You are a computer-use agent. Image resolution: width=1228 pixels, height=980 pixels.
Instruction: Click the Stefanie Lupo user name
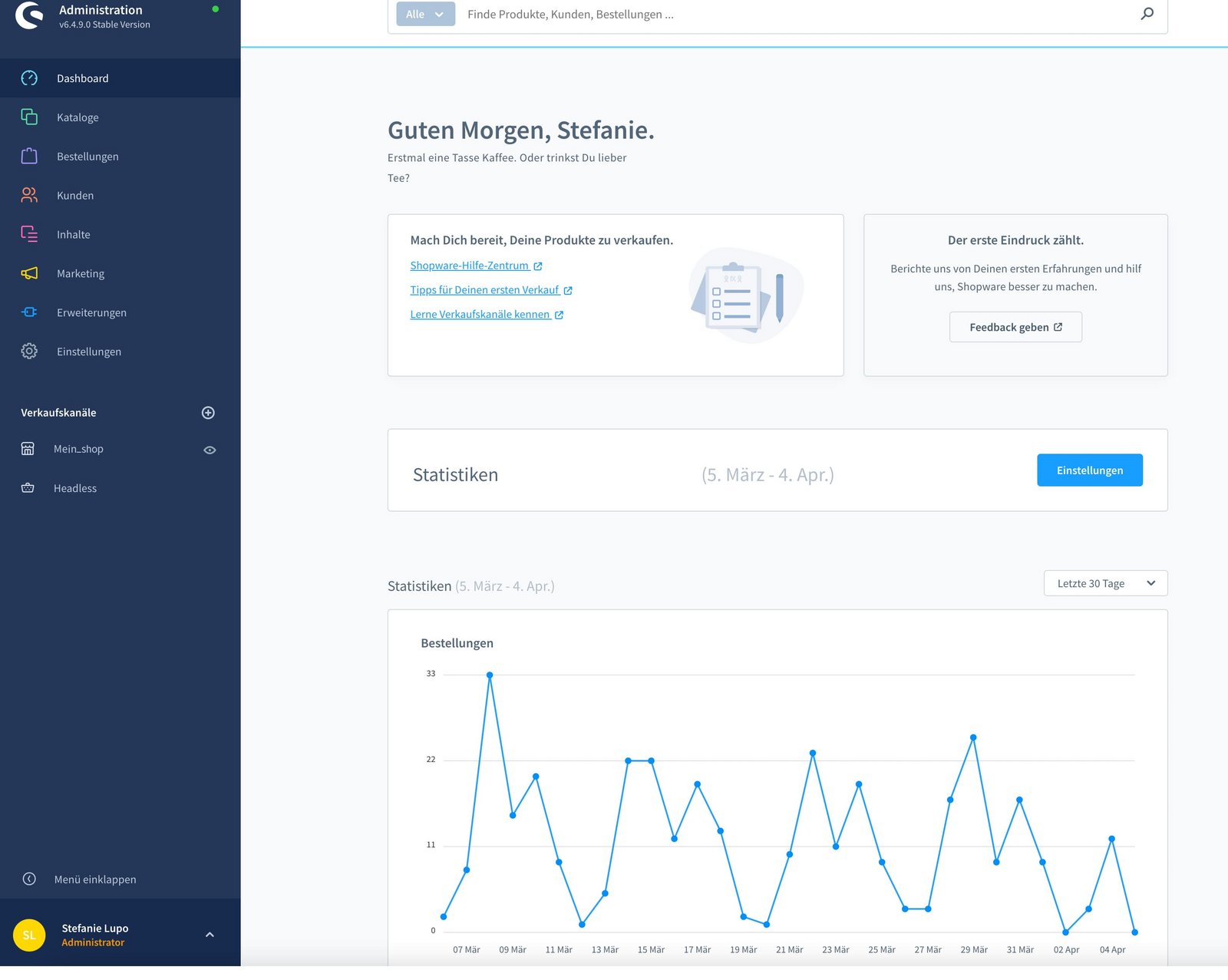pos(95,928)
